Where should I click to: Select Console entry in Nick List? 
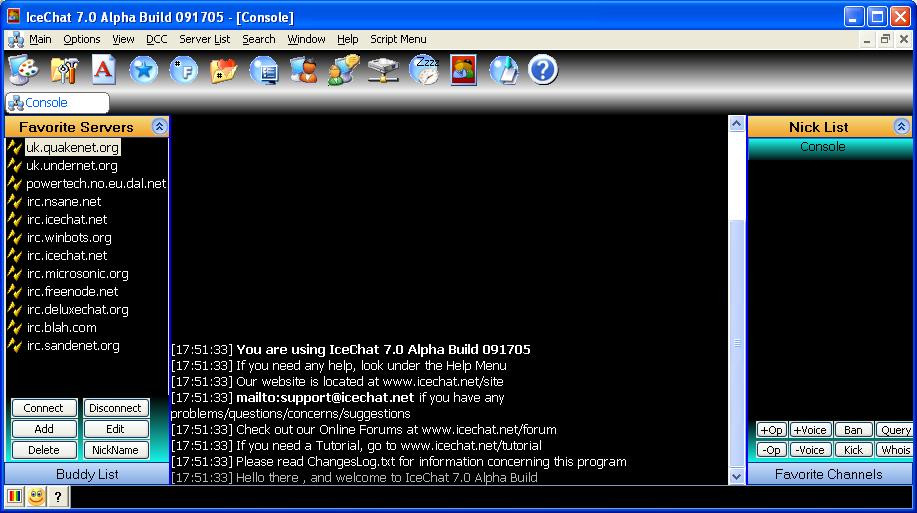(829, 147)
